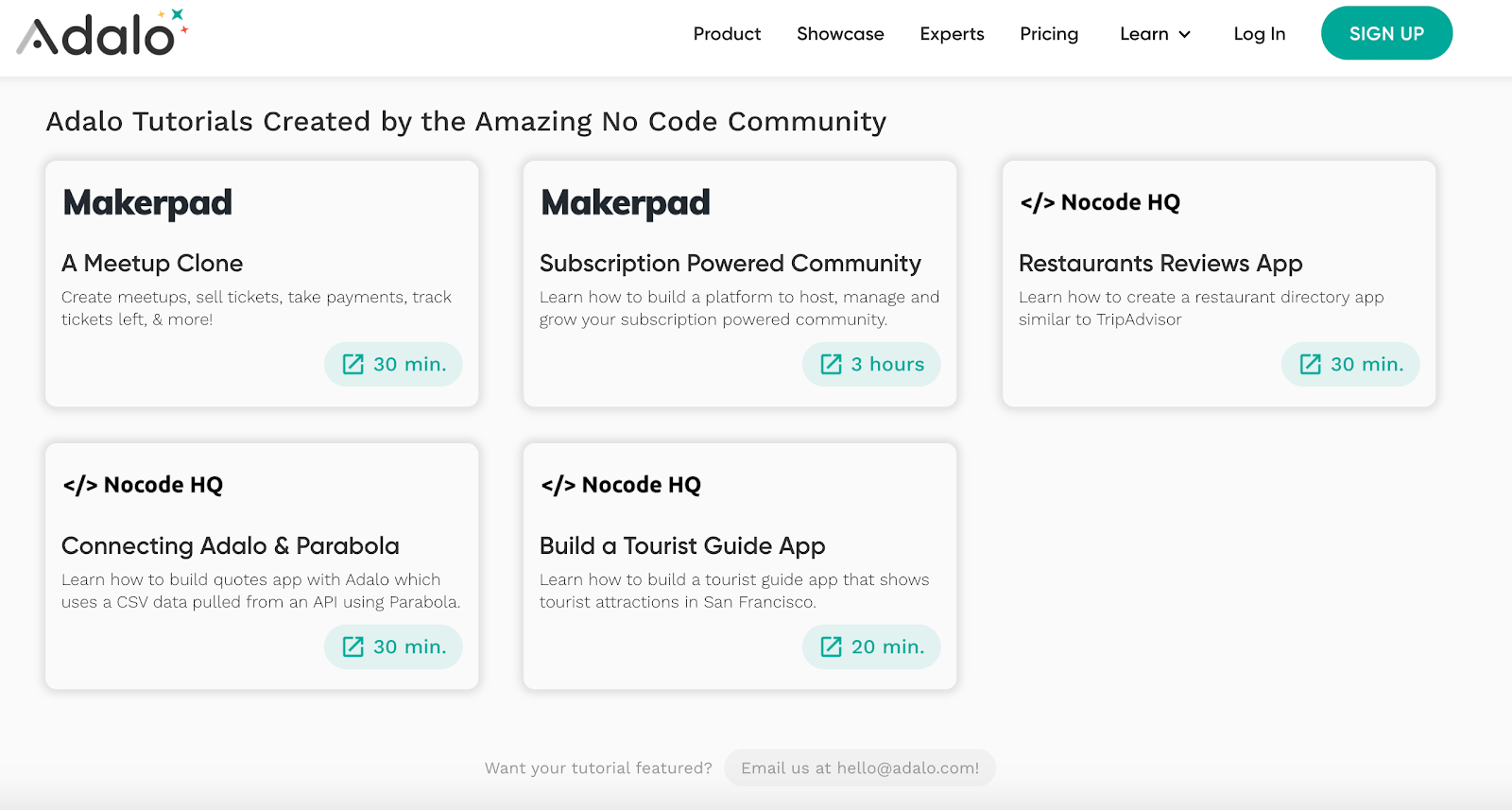Expand the Learn dropdown chevron
Screen dimensions: 1512x810
coord(1185,35)
